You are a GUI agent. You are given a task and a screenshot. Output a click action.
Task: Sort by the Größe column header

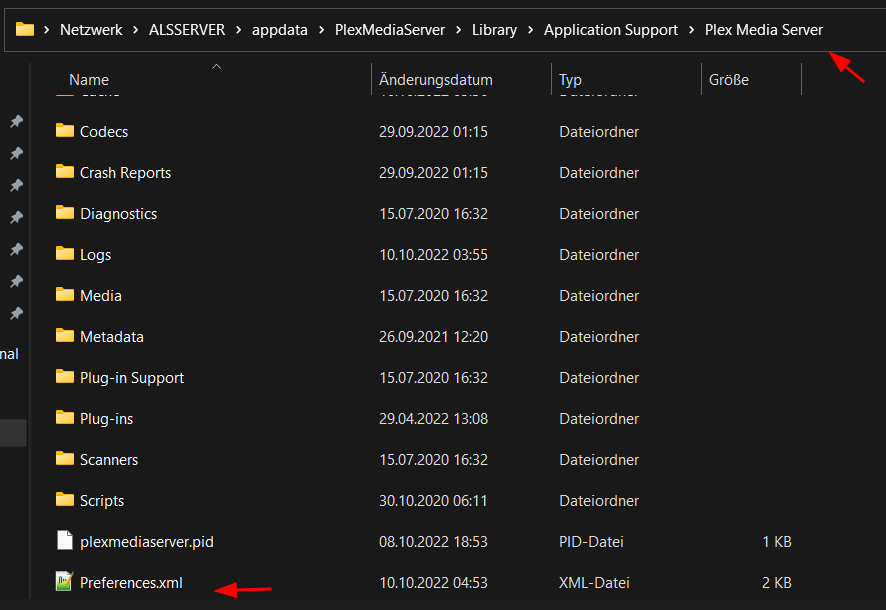click(728, 80)
